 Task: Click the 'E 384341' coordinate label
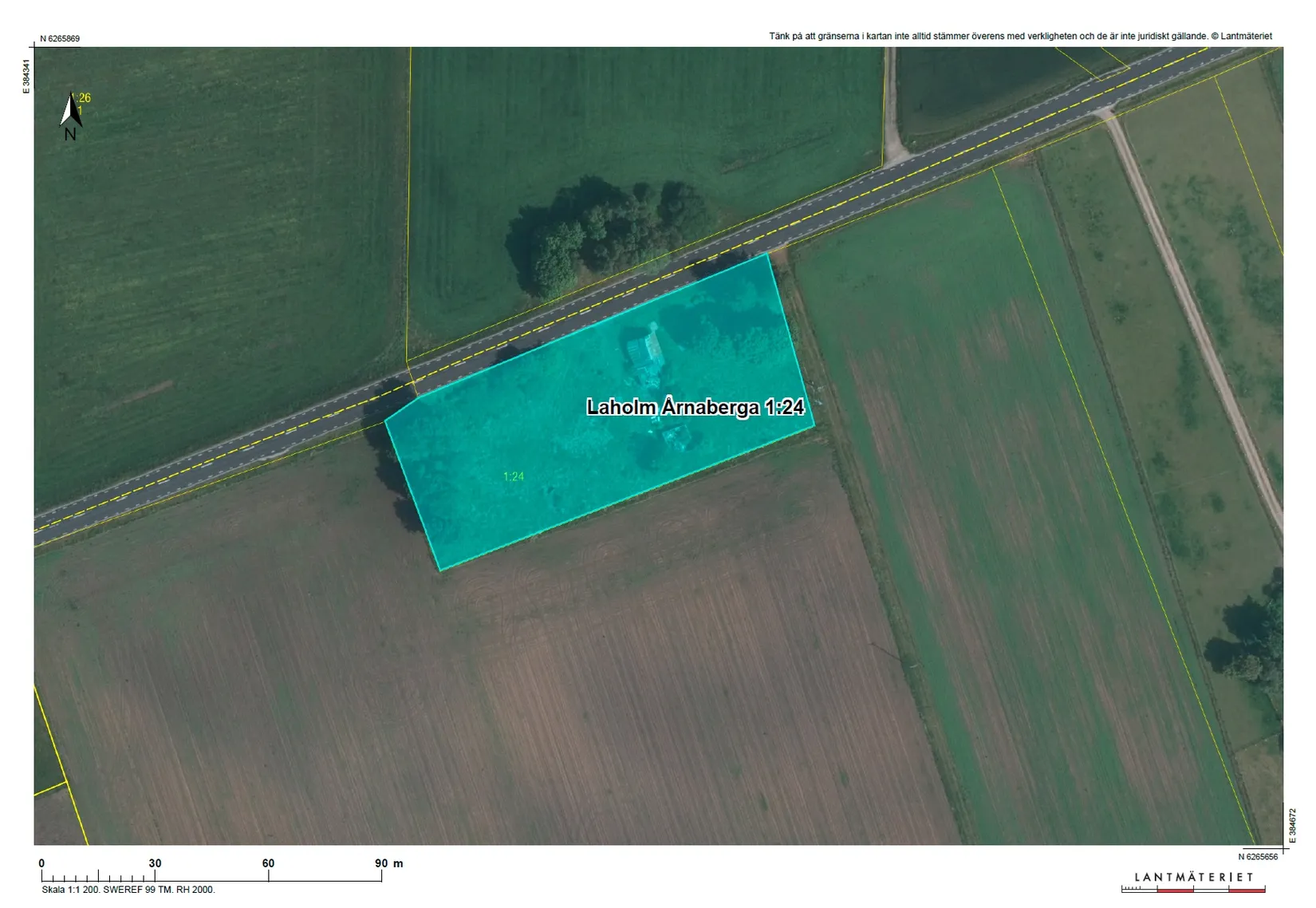(26, 77)
